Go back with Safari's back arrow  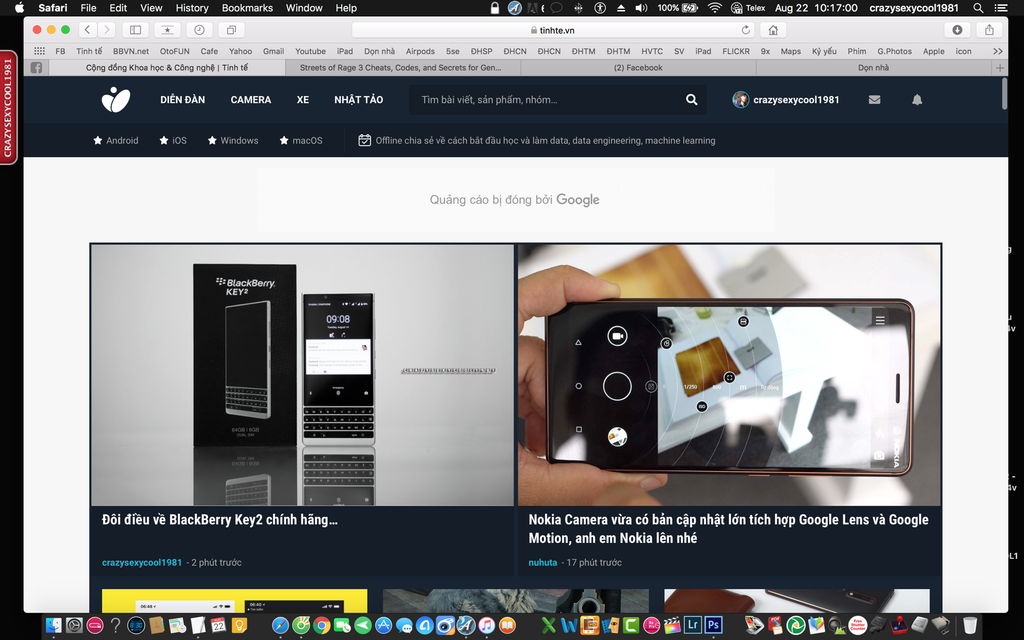[x=88, y=30]
